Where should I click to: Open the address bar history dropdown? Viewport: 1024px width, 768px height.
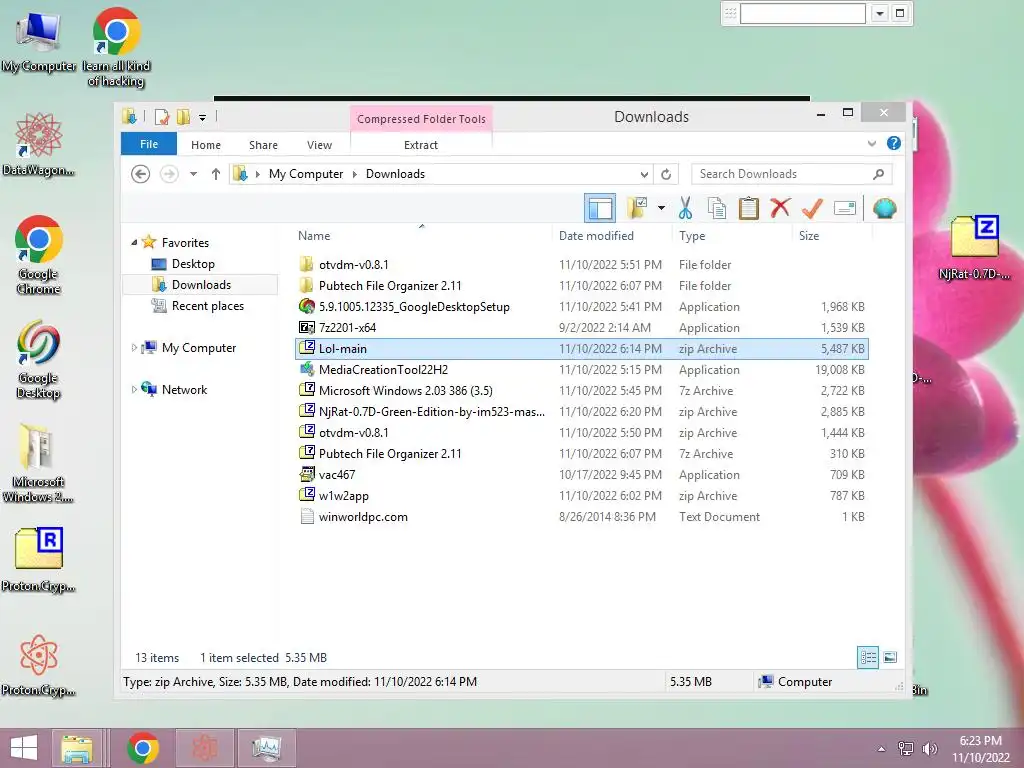tap(644, 174)
